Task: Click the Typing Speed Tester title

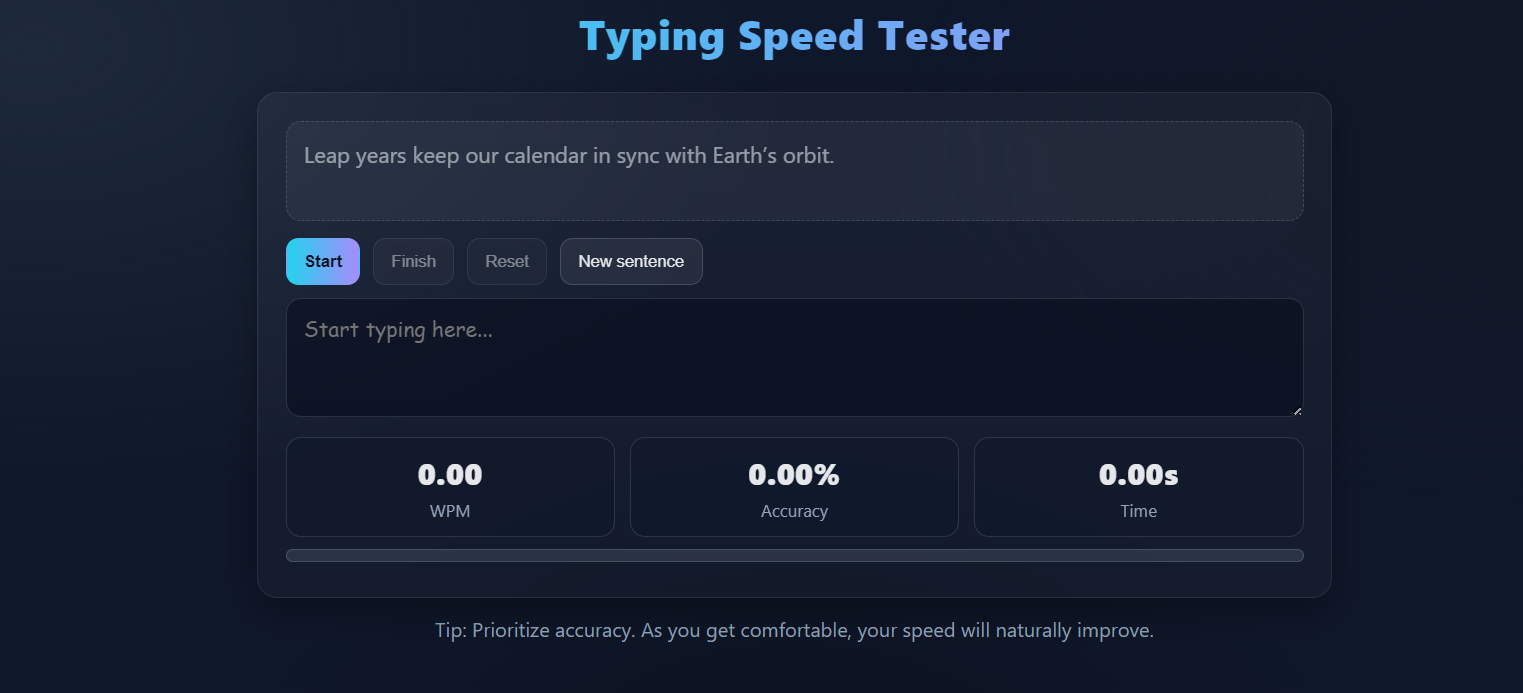Action: 794,35
